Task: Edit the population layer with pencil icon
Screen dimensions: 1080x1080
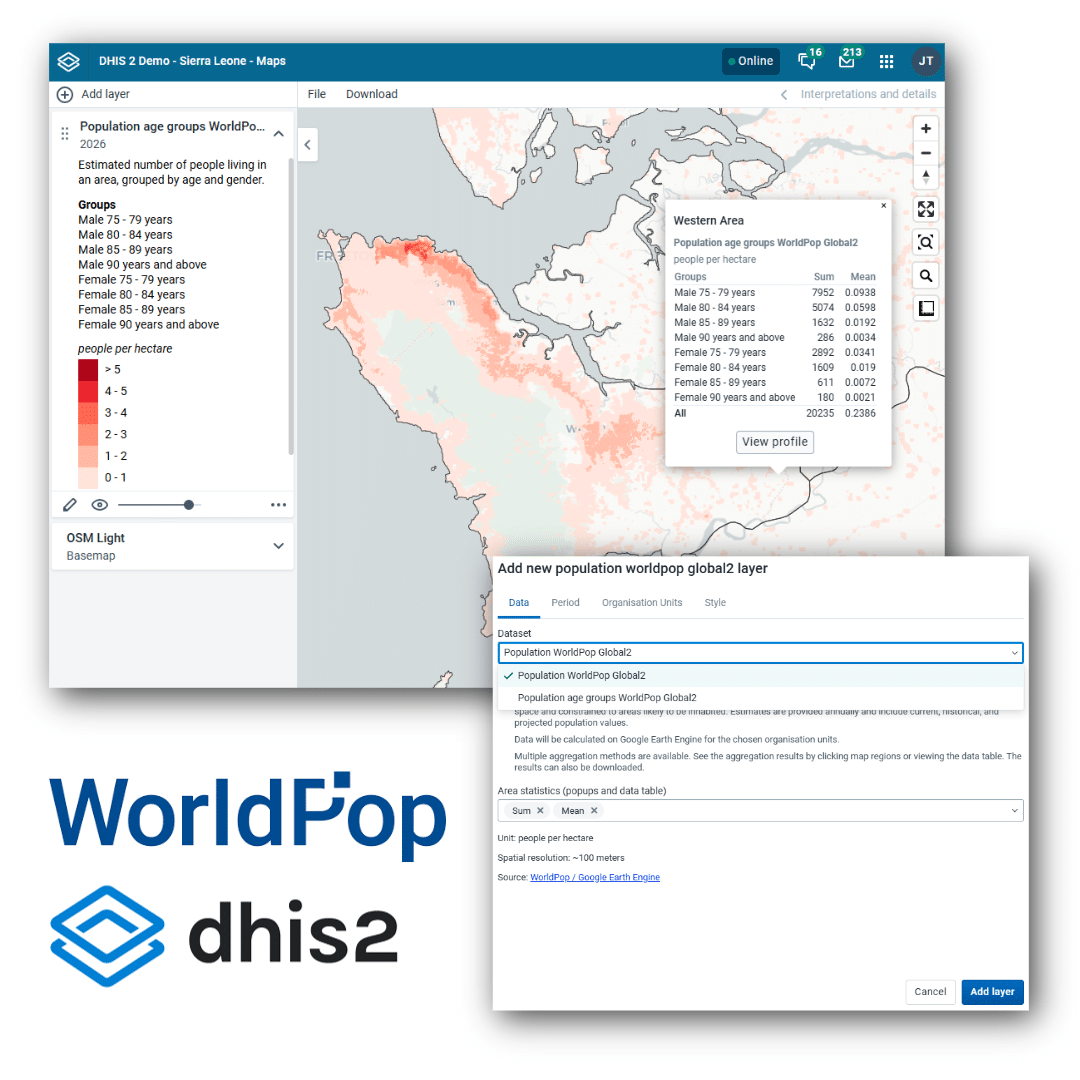Action: pos(69,505)
